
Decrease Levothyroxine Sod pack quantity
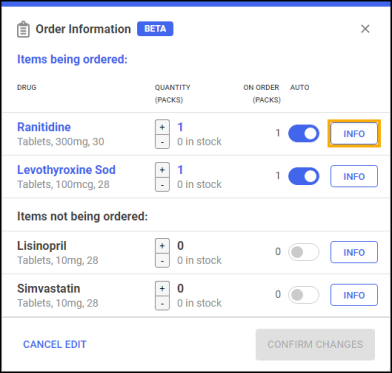coord(162,184)
